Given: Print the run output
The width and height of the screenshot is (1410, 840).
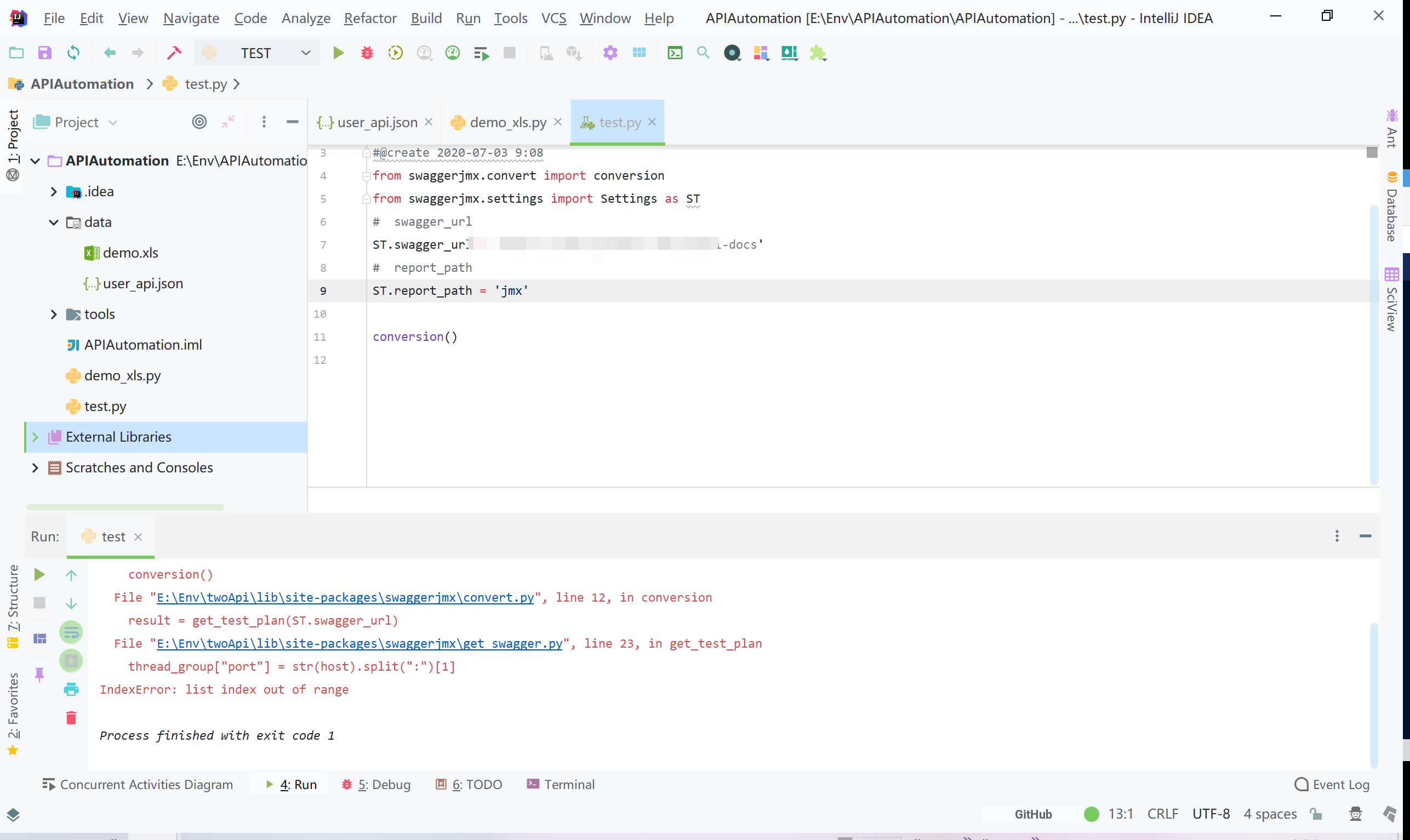Looking at the screenshot, I should (x=71, y=689).
